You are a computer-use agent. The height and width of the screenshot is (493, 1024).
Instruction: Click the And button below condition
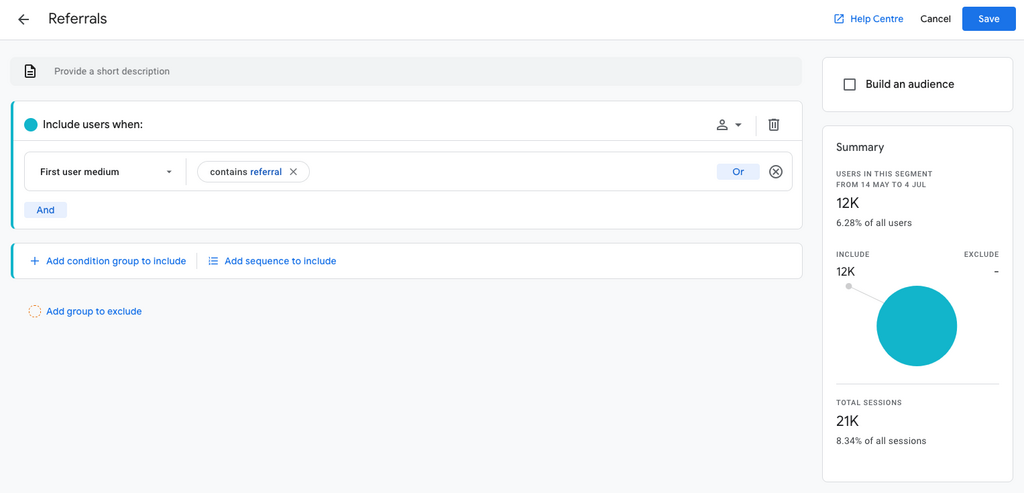tap(46, 210)
